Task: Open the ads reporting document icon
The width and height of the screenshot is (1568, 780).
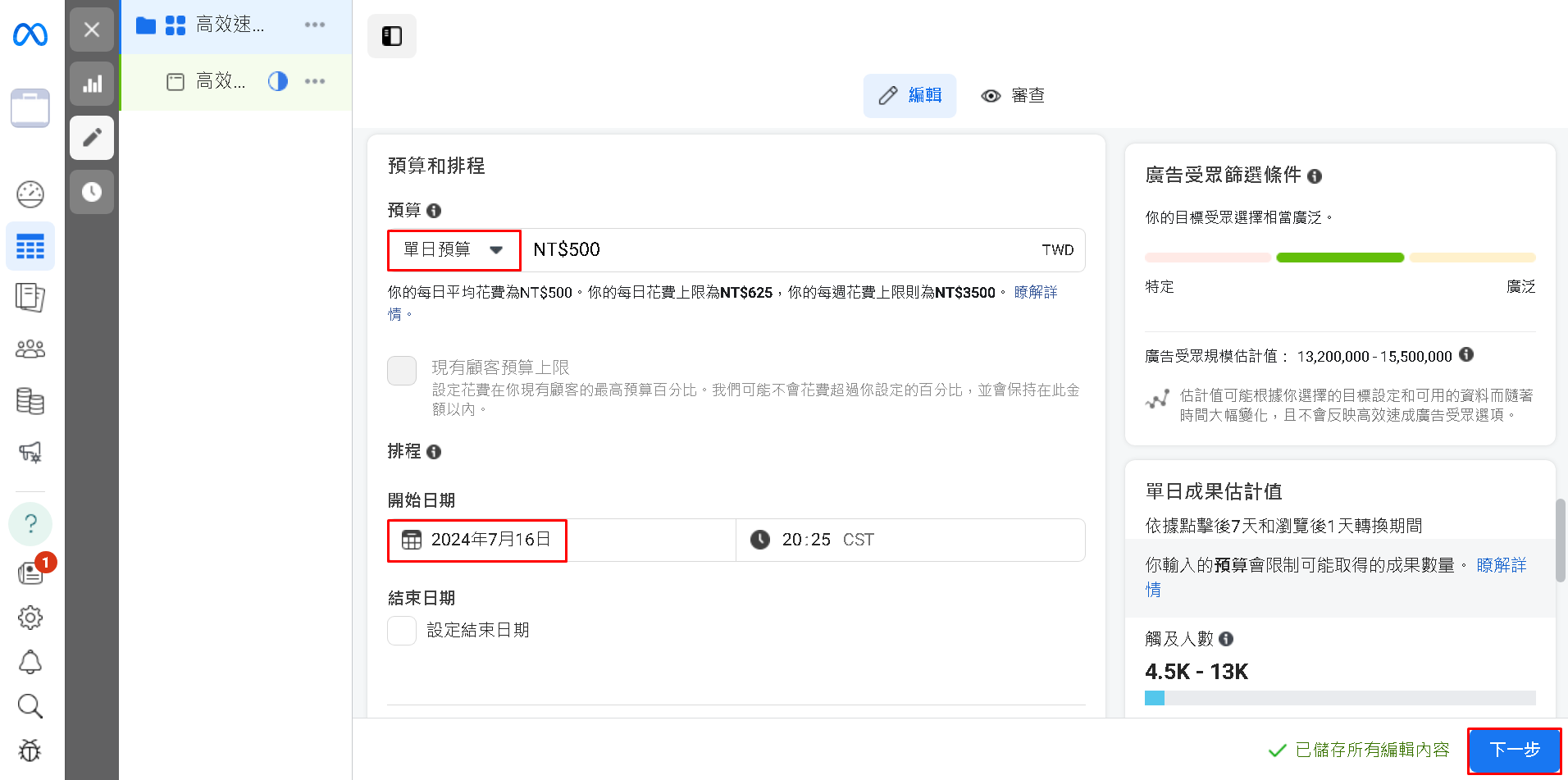Action: click(x=30, y=297)
